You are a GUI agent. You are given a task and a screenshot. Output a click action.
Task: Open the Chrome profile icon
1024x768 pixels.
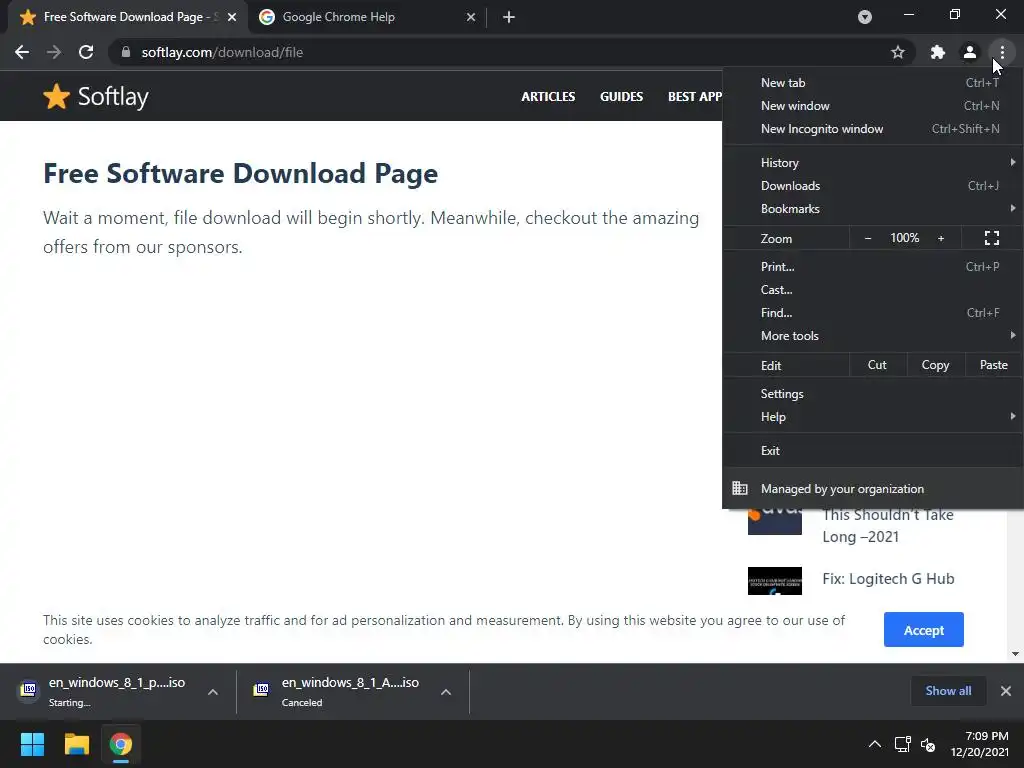pos(970,52)
